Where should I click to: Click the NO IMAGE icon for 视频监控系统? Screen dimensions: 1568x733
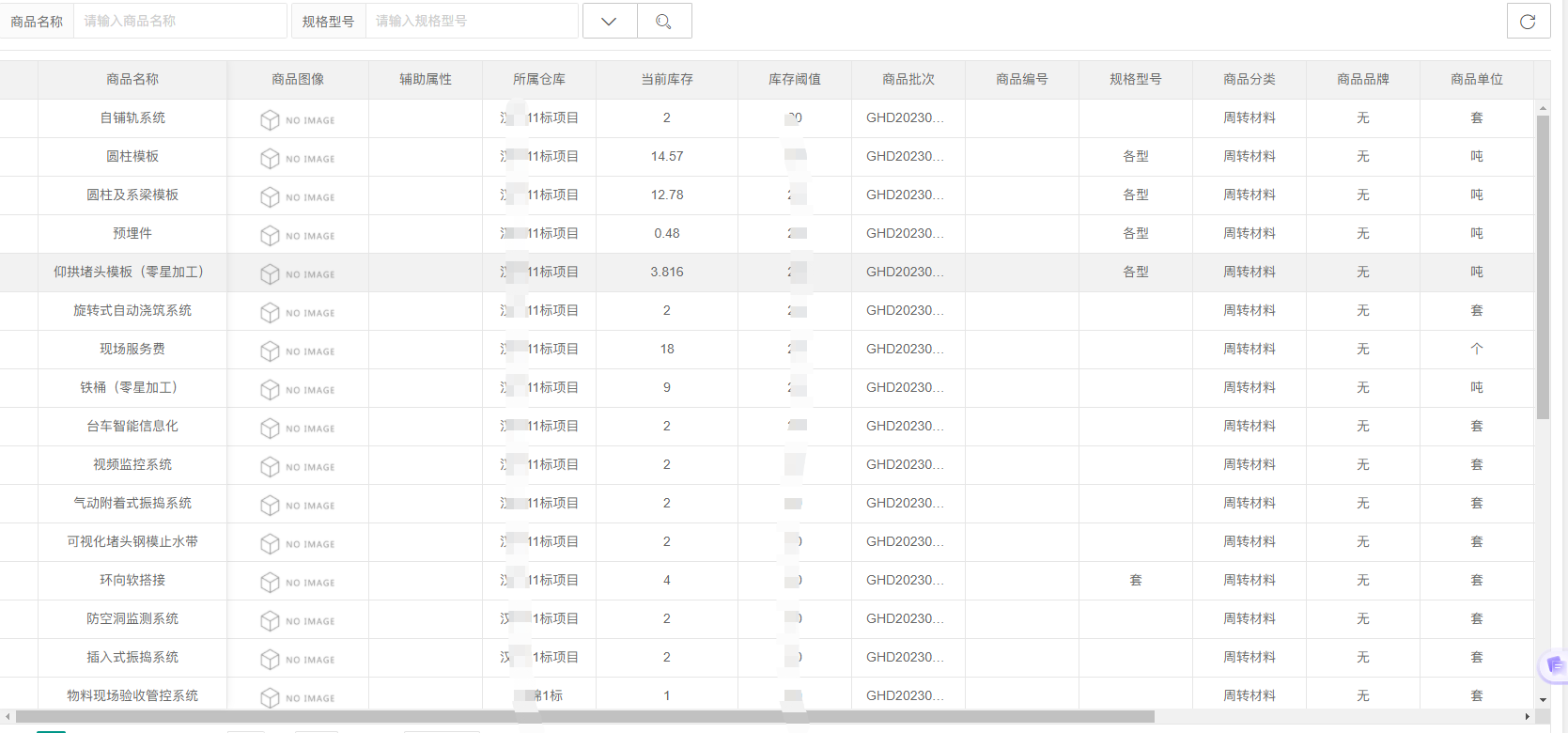click(297, 466)
